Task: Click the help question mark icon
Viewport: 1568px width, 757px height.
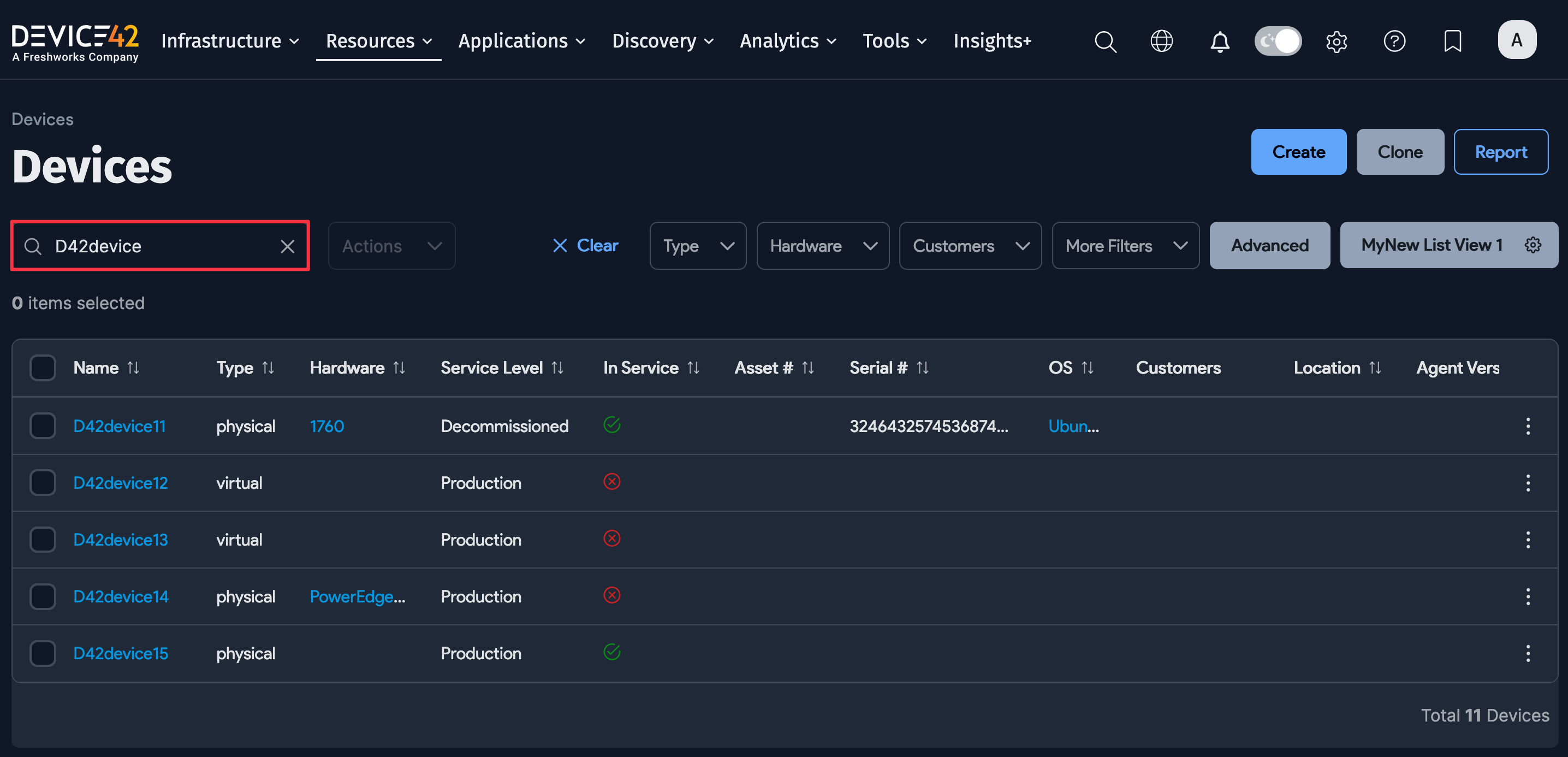Action: [x=1394, y=41]
